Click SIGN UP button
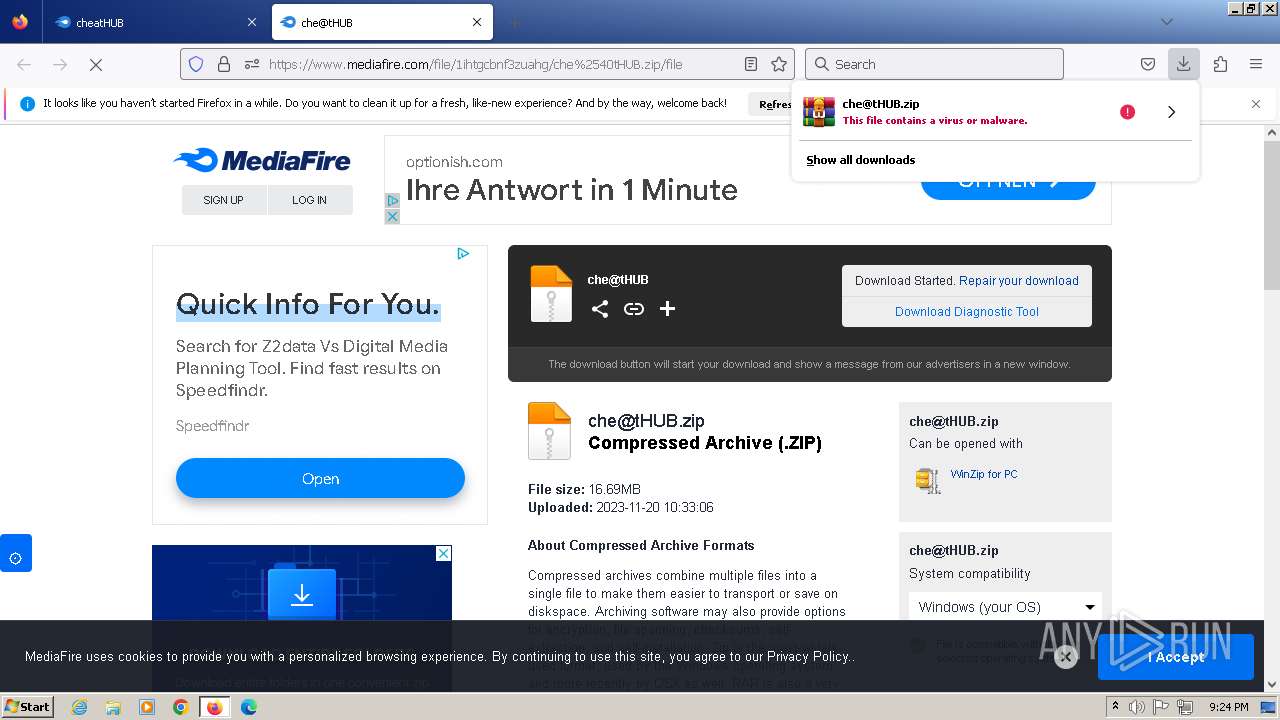Viewport: 1280px width, 720px height. [223, 200]
